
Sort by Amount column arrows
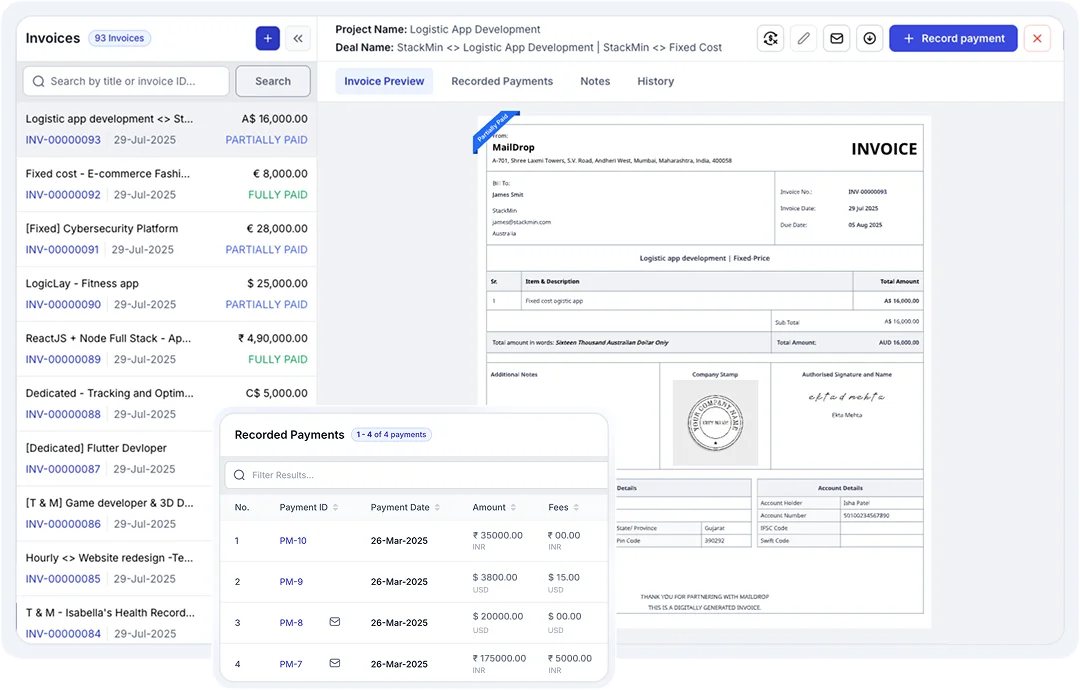[513, 508]
